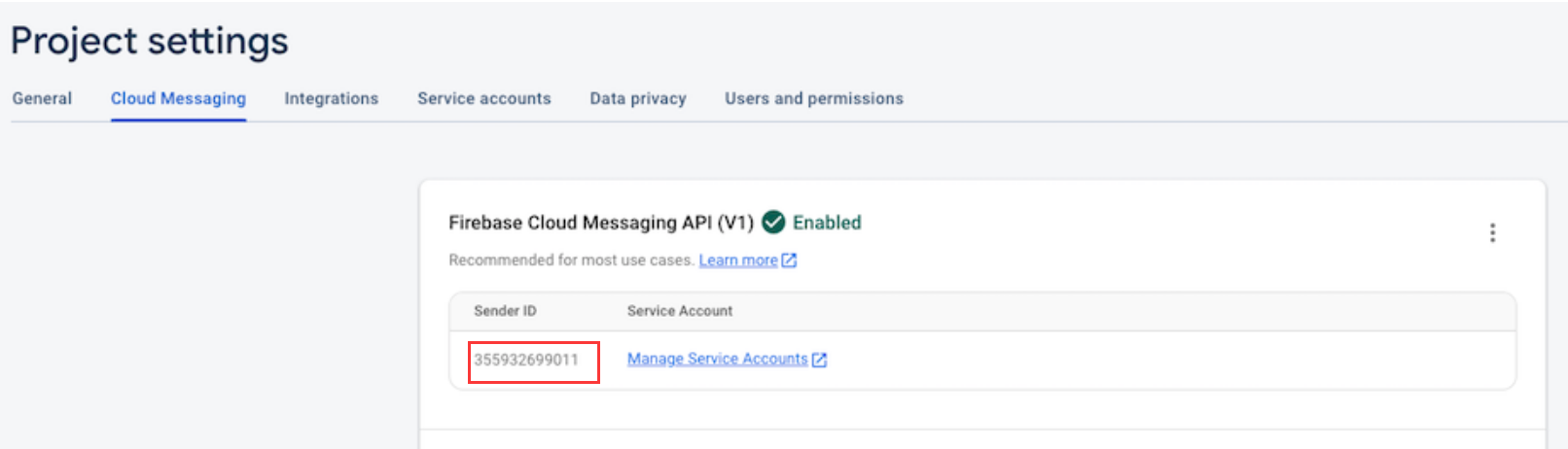This screenshot has width=1568, height=449.
Task: Open the three-dot menu for Cloud Messaging API
Action: [1492, 232]
